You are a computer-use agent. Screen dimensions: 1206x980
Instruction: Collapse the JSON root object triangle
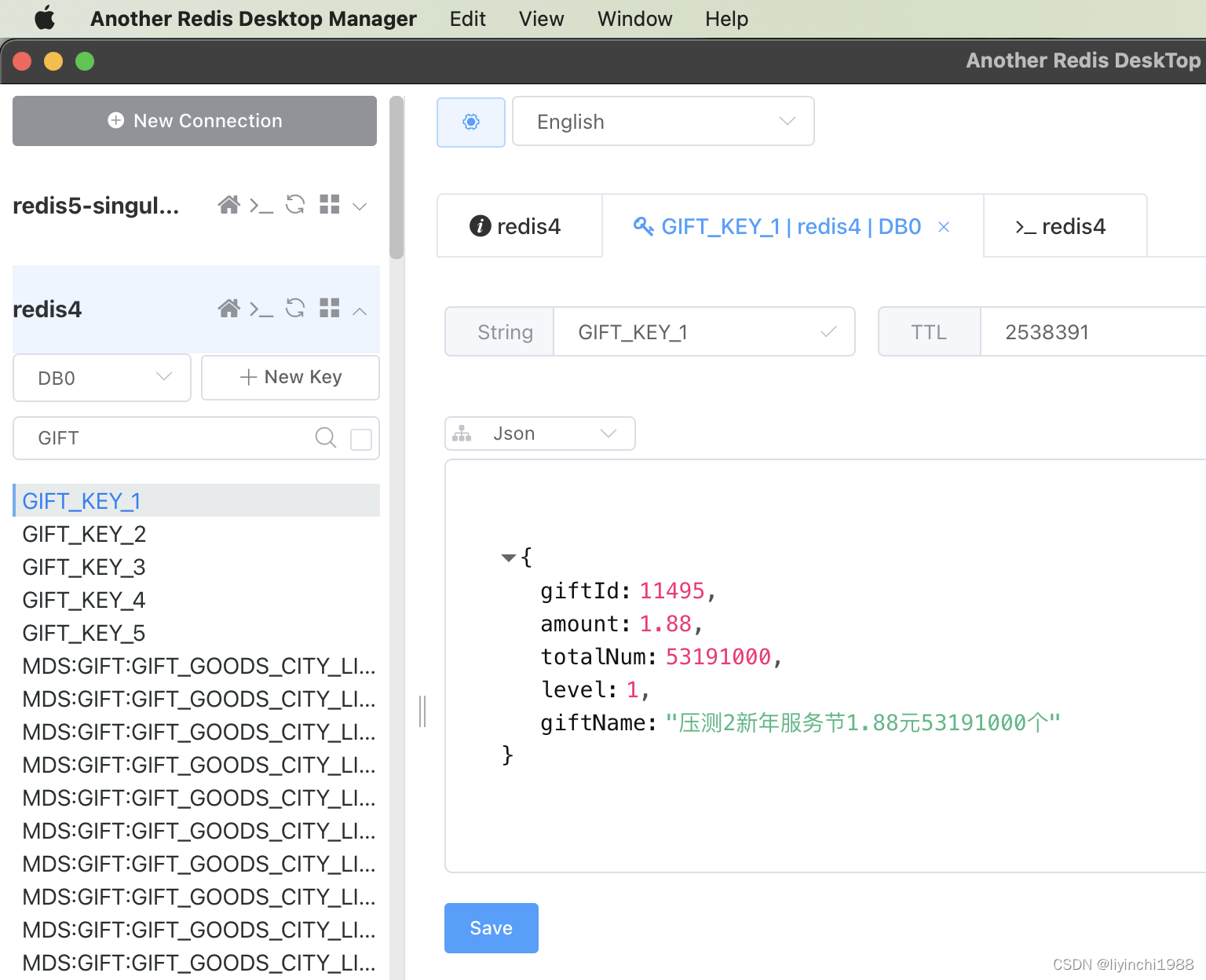[x=509, y=558]
